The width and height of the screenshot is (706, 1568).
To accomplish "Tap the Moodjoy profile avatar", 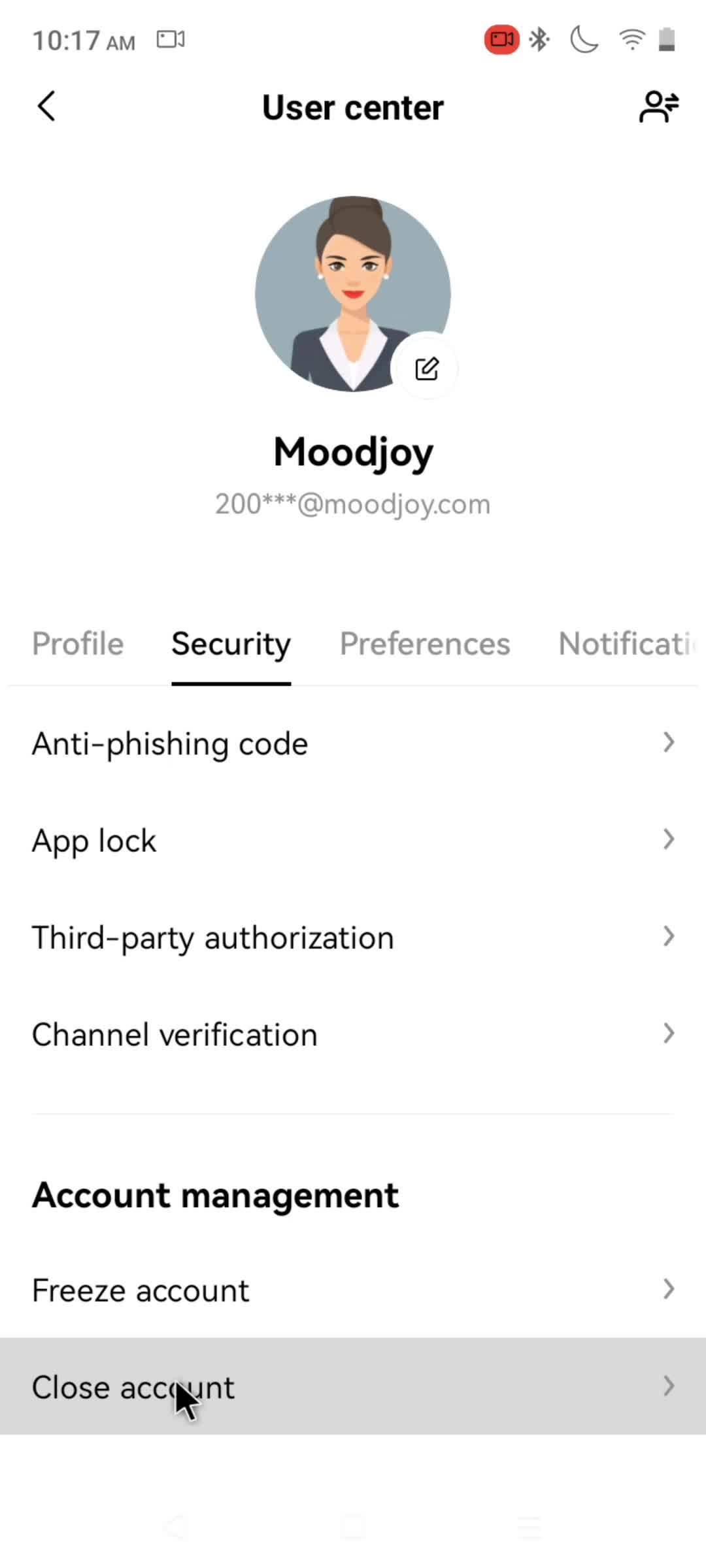I will [x=353, y=294].
